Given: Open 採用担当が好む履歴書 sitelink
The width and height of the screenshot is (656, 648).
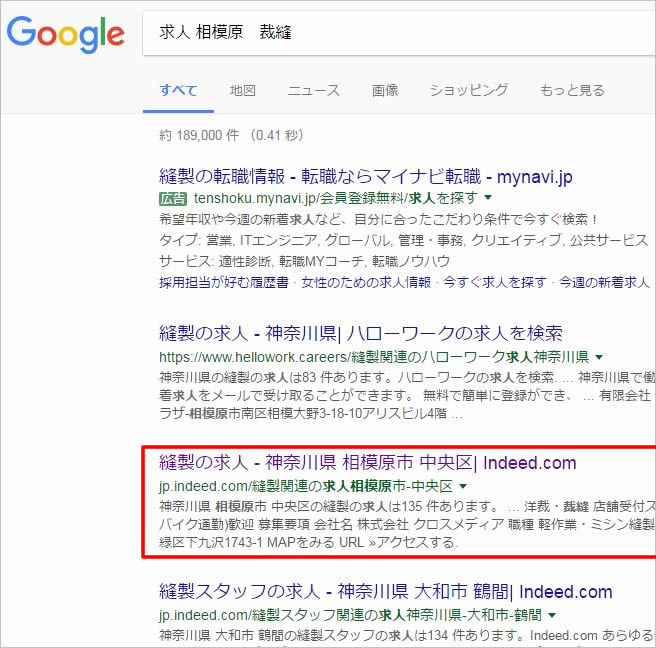Looking at the screenshot, I should point(224,282).
